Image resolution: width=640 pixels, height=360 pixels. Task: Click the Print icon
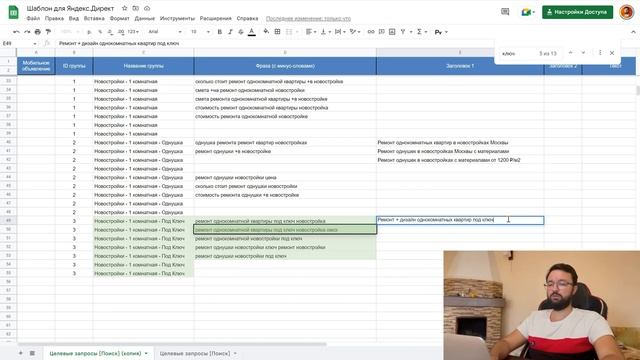[38, 32]
